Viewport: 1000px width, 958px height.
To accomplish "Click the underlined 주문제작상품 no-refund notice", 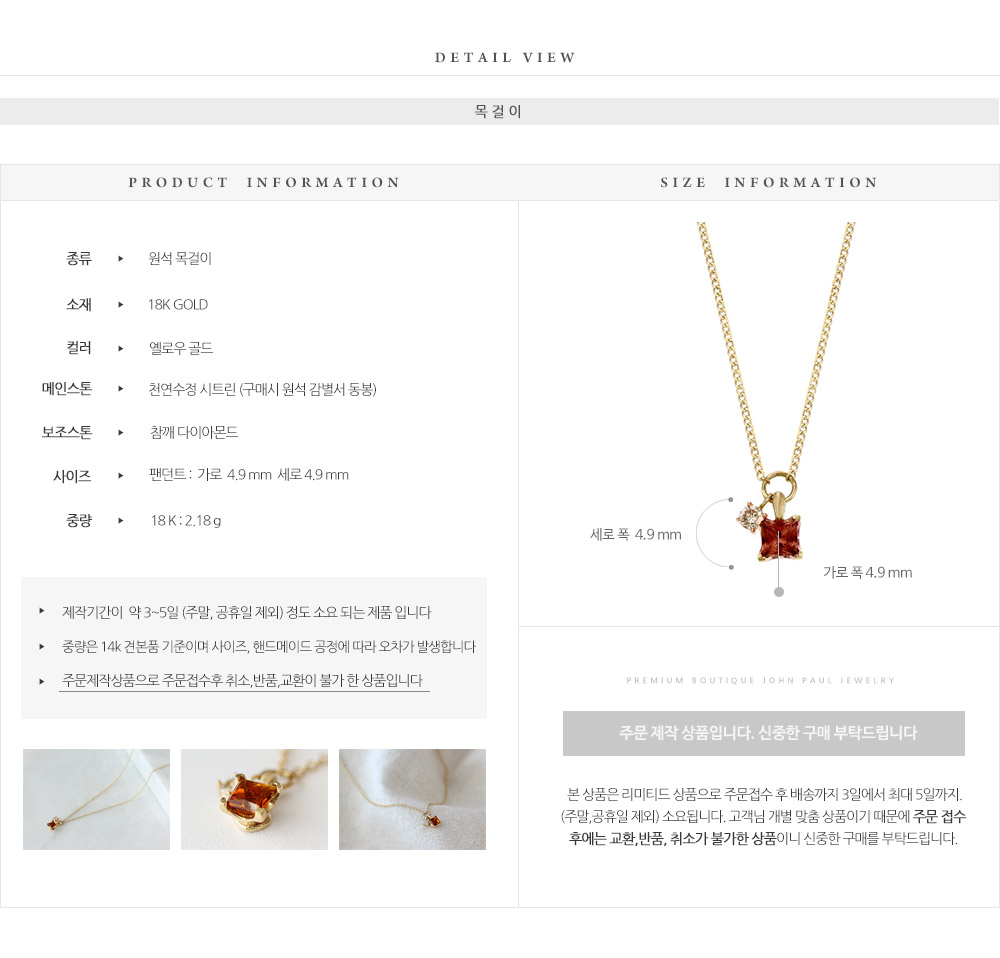I will click(x=244, y=681).
